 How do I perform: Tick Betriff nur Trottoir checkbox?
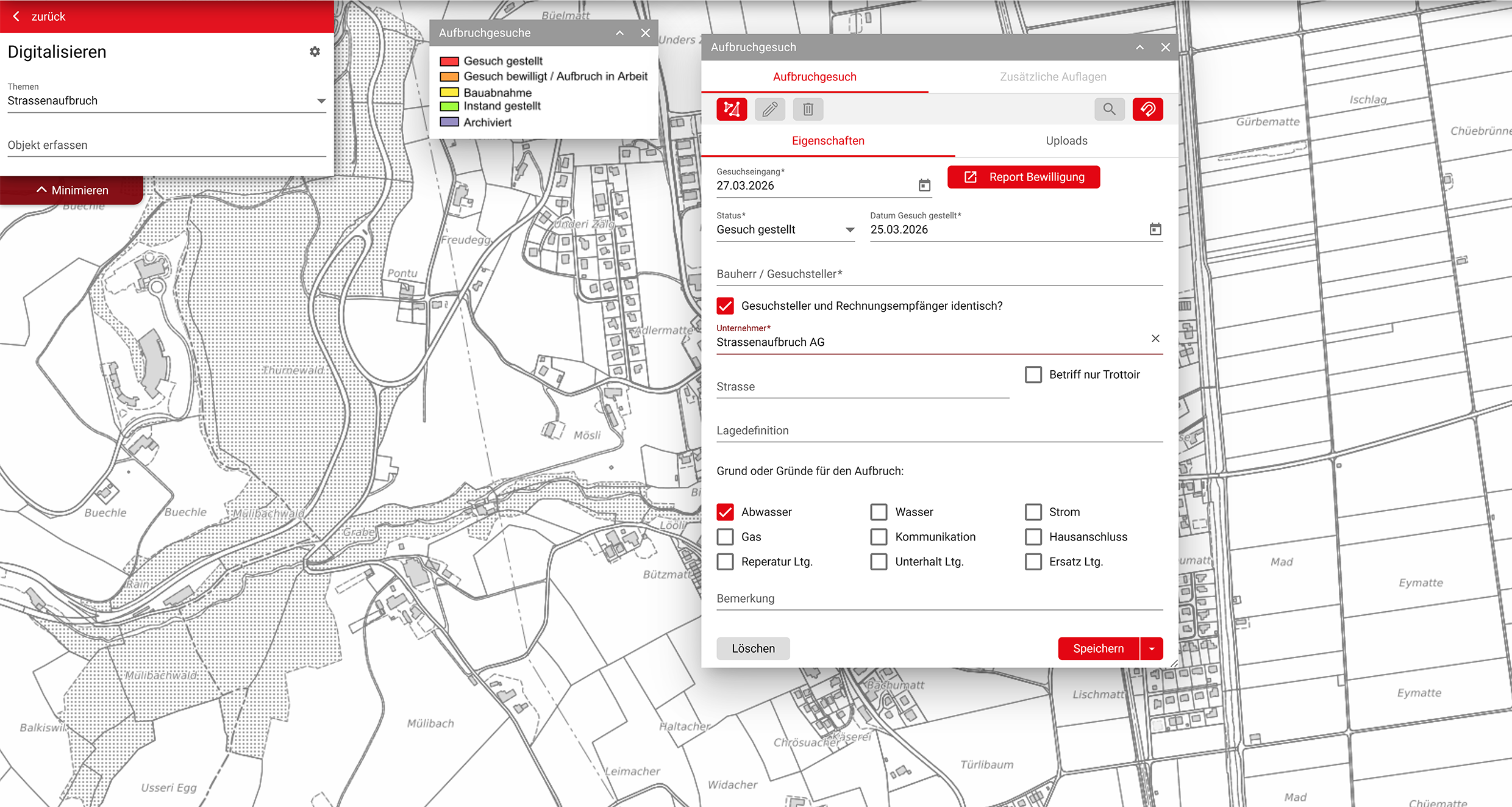[x=1033, y=375]
